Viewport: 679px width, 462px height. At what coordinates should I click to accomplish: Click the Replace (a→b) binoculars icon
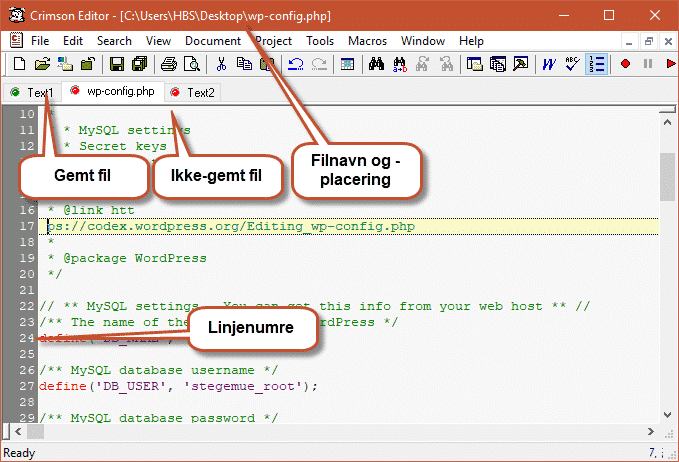[400, 64]
